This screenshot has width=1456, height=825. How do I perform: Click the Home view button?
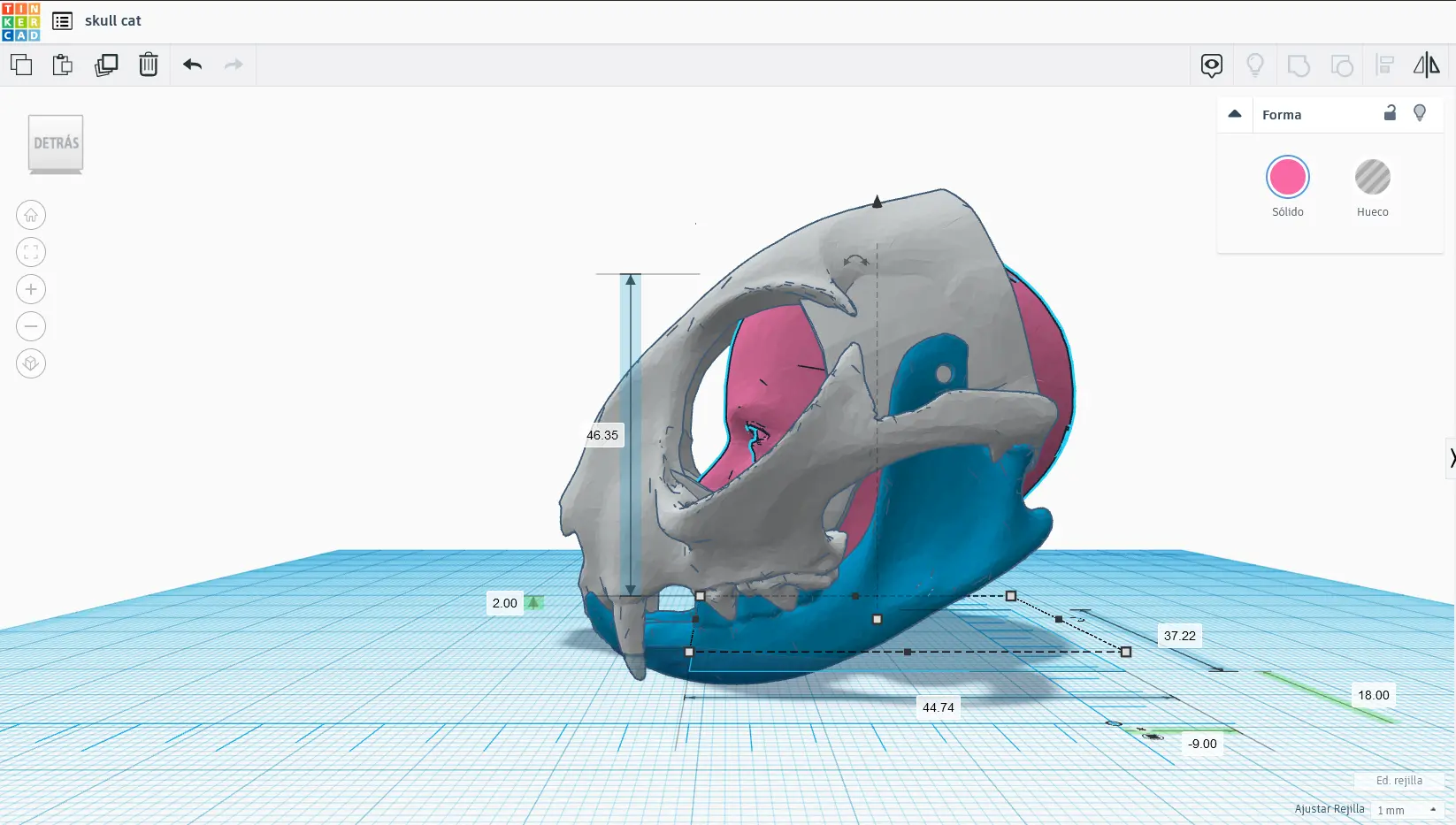pos(31,215)
